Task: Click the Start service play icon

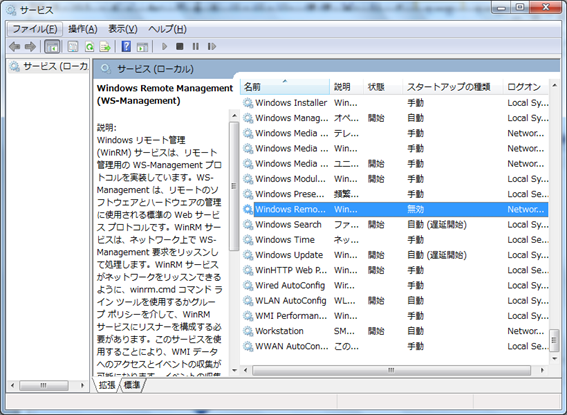Action: 165,47
